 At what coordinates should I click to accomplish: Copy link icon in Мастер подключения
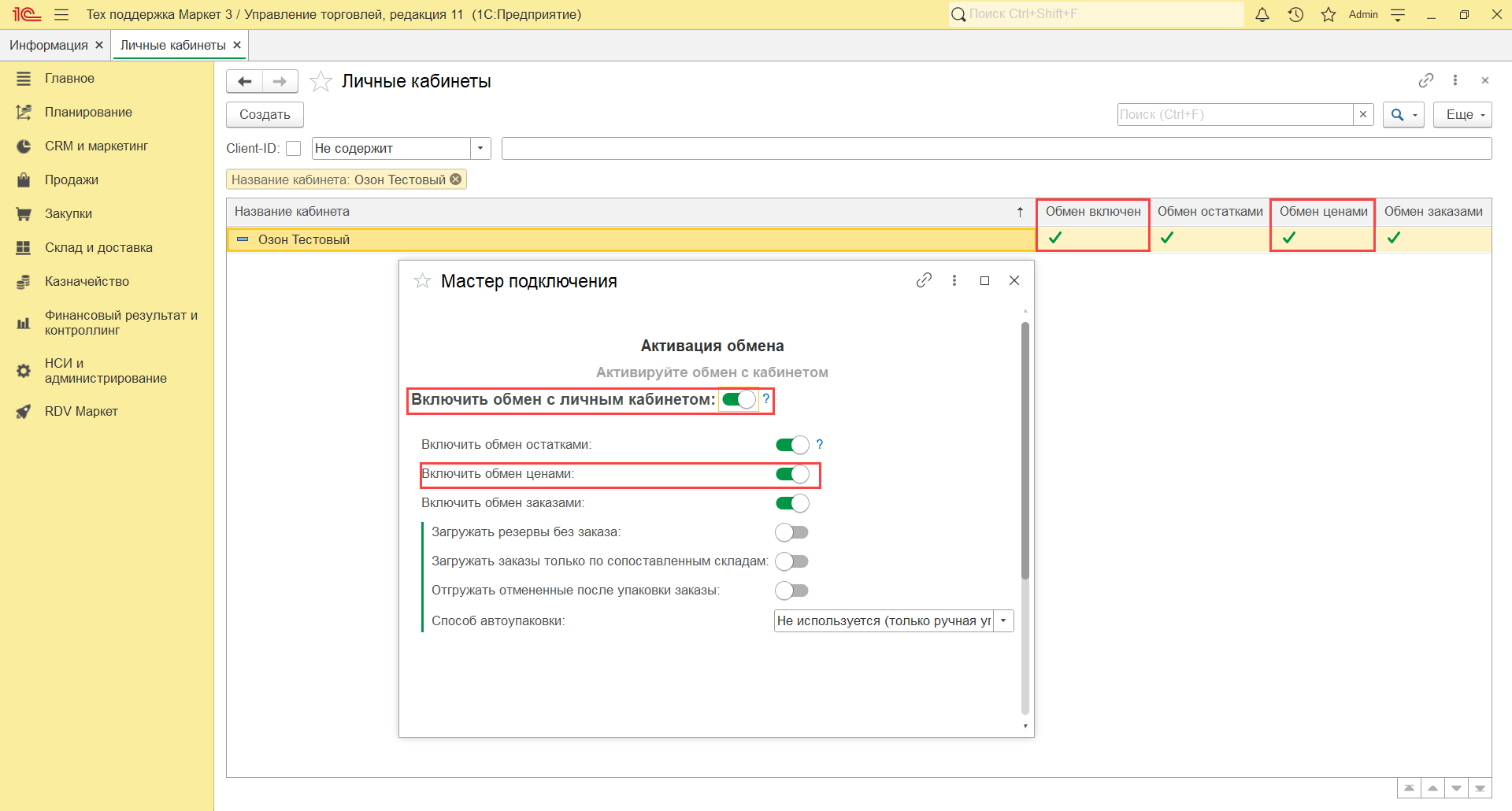click(x=924, y=280)
